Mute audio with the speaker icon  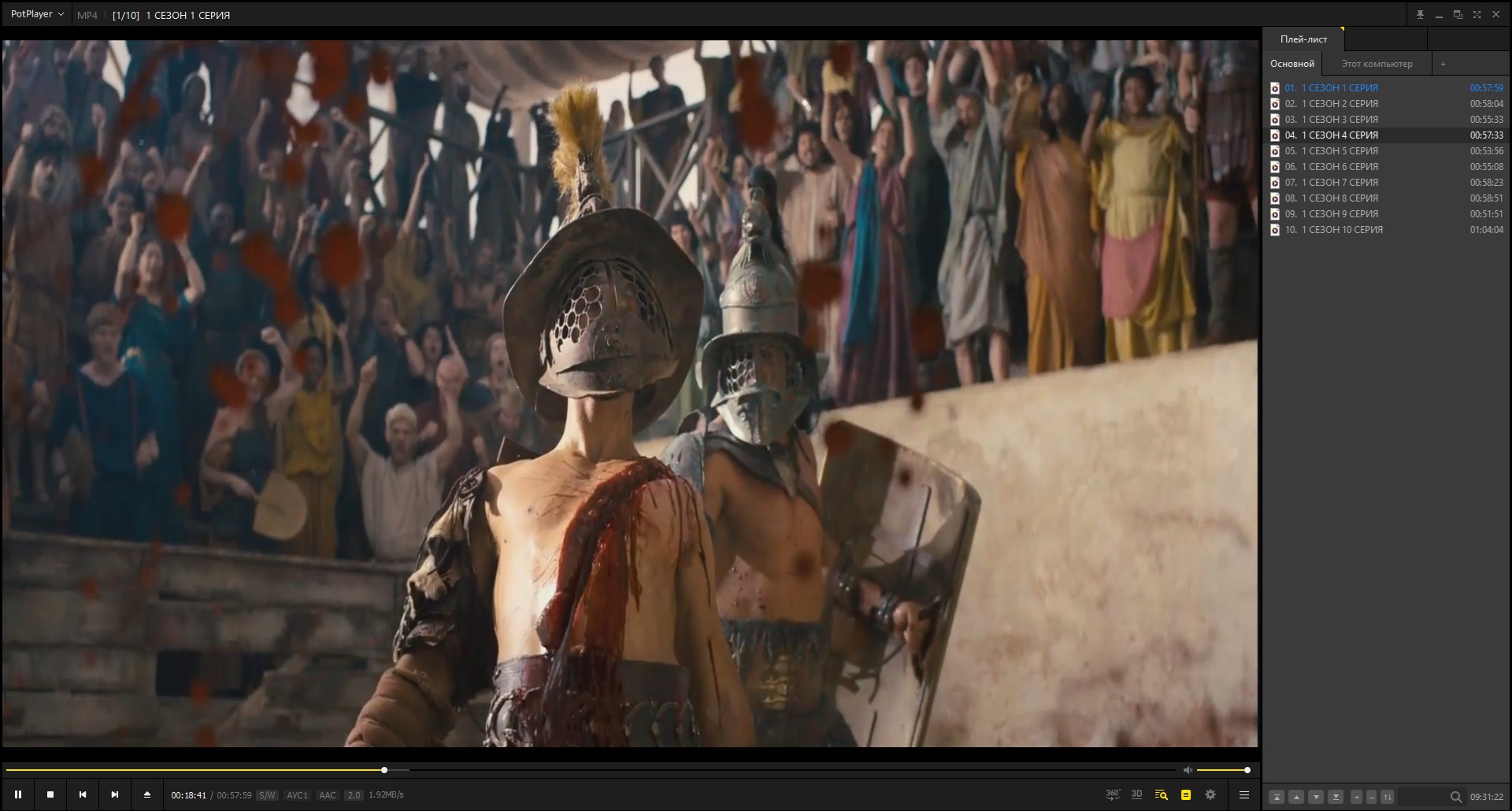point(1188,770)
